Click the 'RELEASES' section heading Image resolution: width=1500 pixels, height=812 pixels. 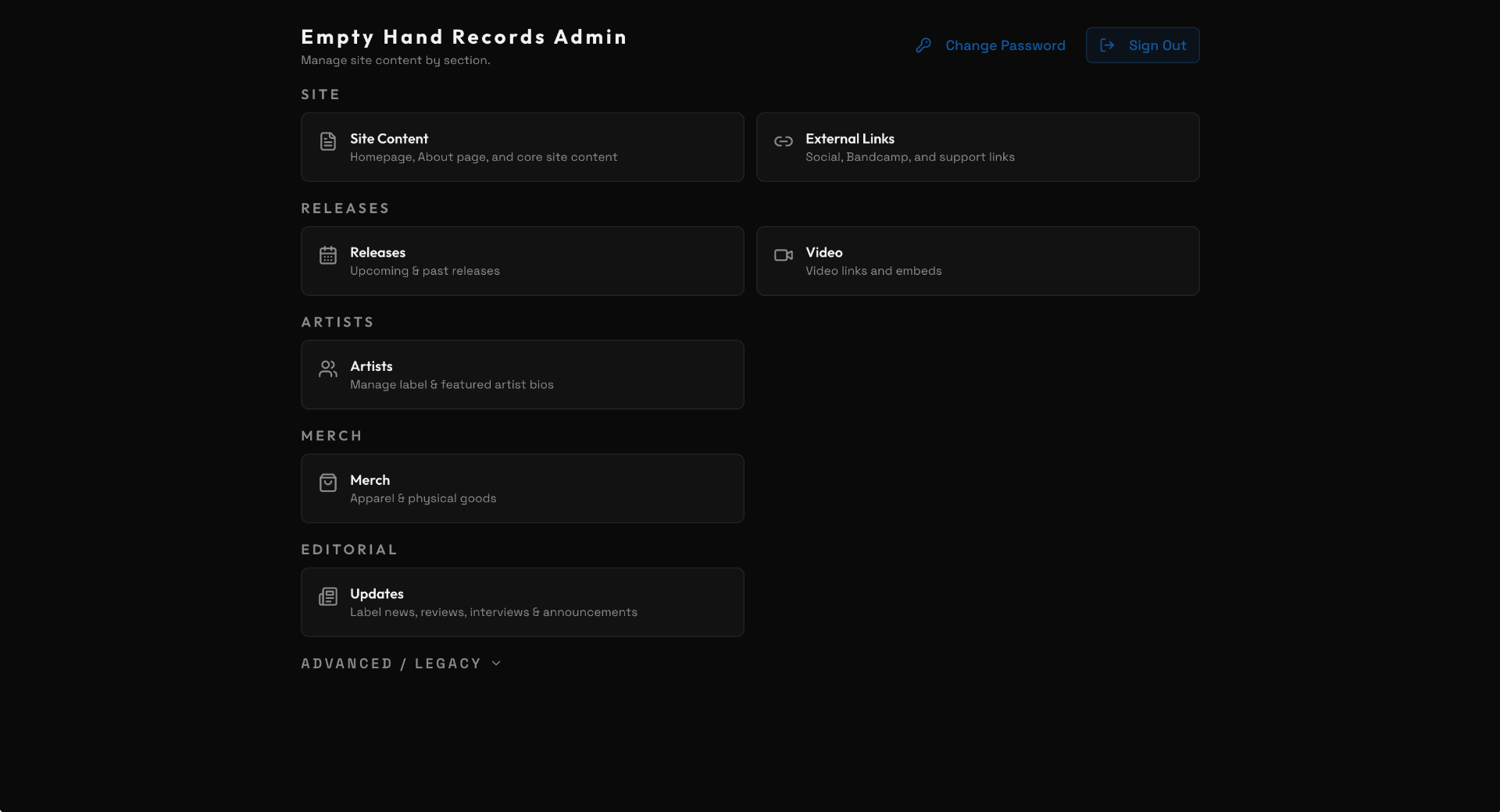tap(345, 208)
